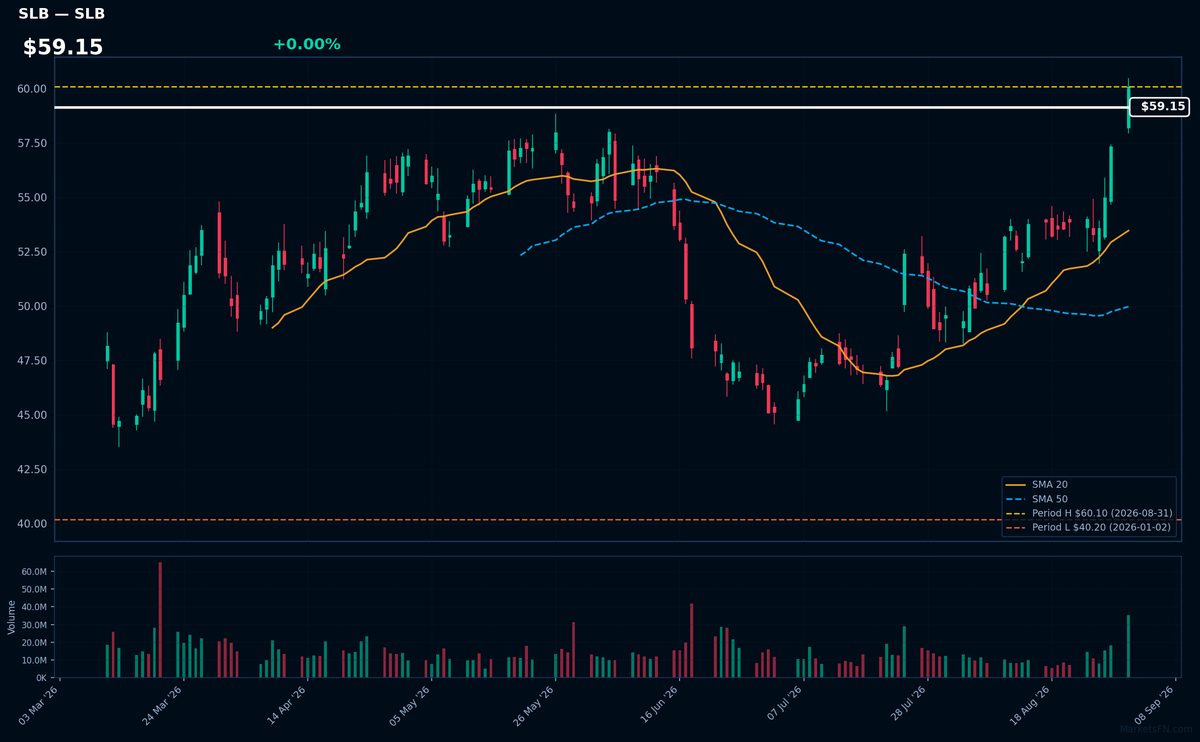Click the 08 Sep '26 date label
This screenshot has height=742, width=1200.
coord(1154,705)
